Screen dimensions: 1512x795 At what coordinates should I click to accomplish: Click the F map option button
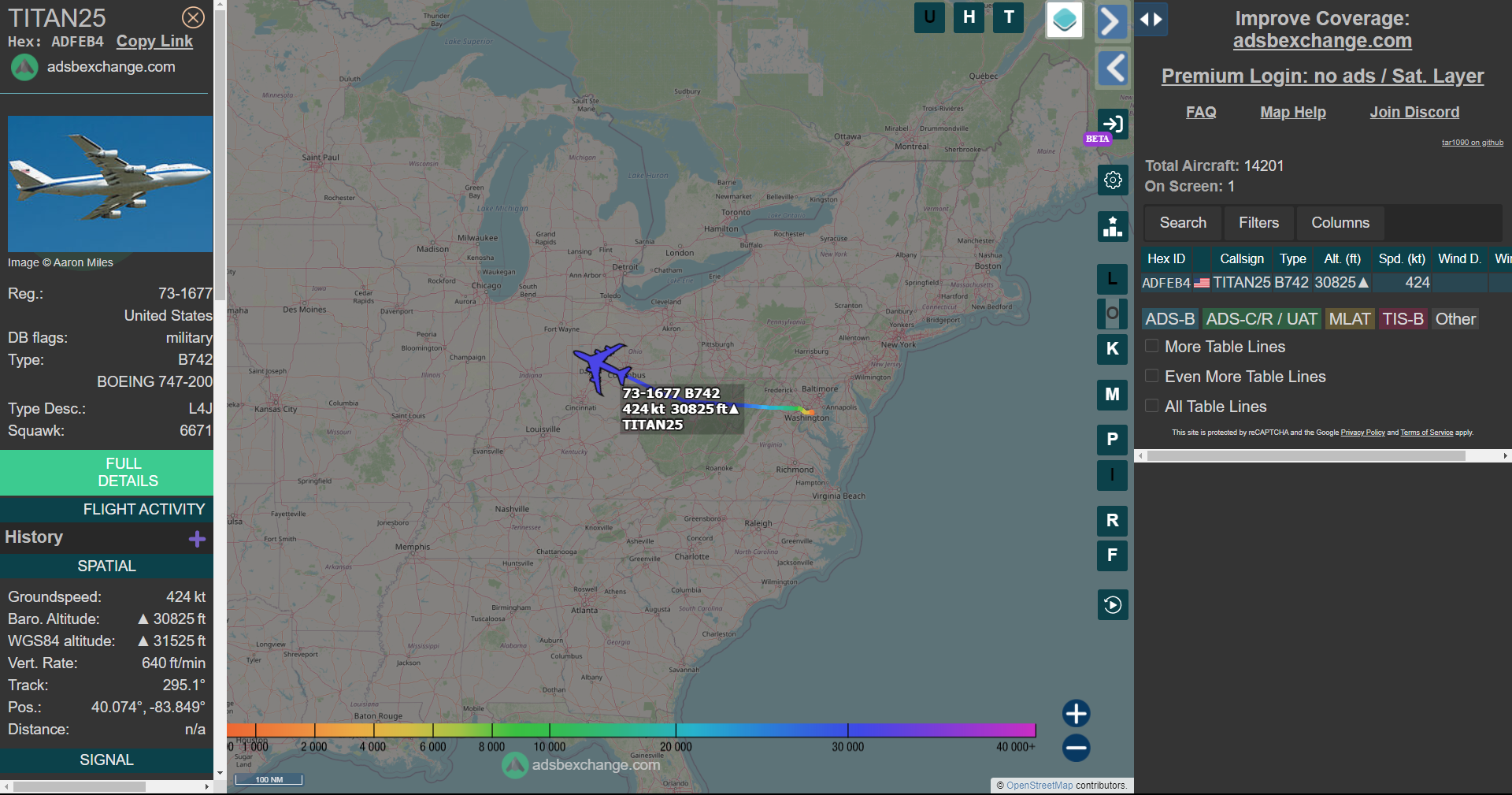(x=1112, y=555)
